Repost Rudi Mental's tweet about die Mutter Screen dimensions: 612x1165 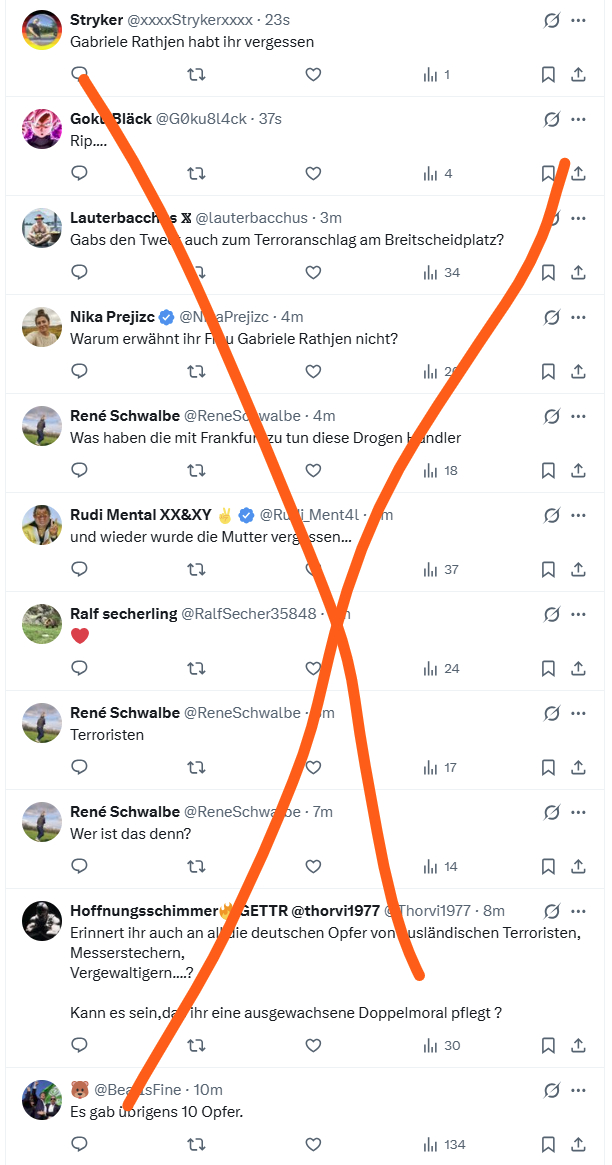coord(197,569)
